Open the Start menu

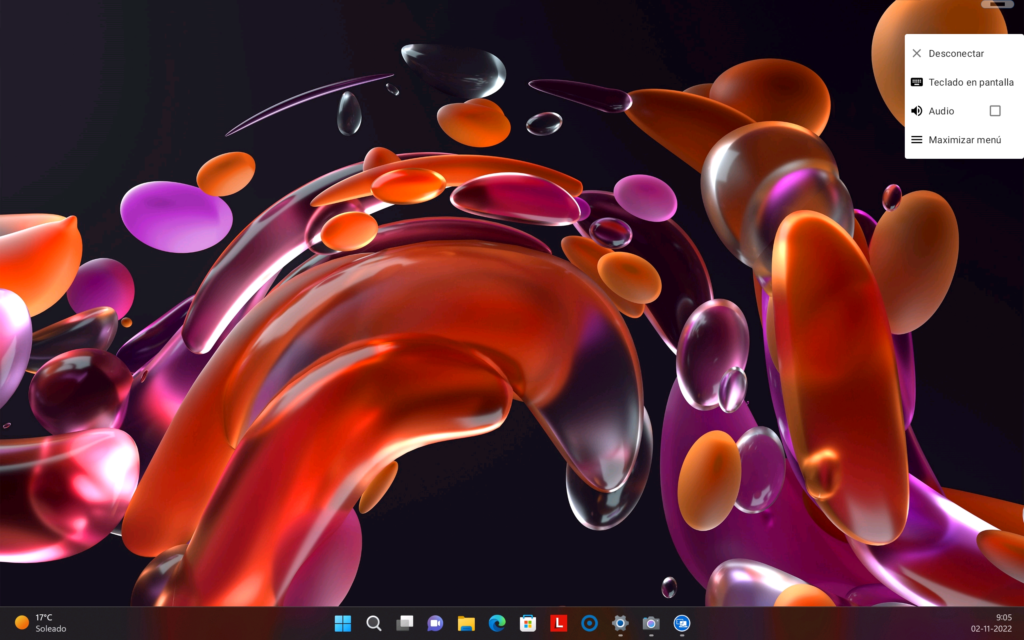(x=342, y=622)
